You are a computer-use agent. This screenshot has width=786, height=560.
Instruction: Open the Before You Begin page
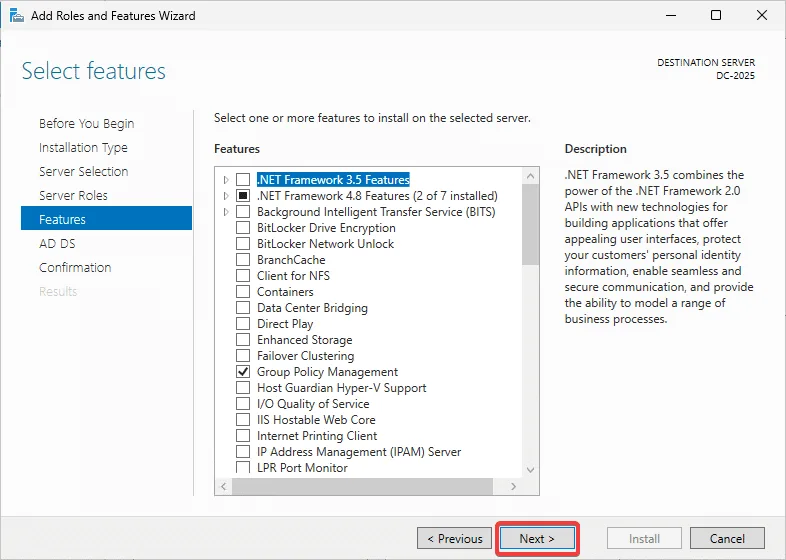point(86,124)
